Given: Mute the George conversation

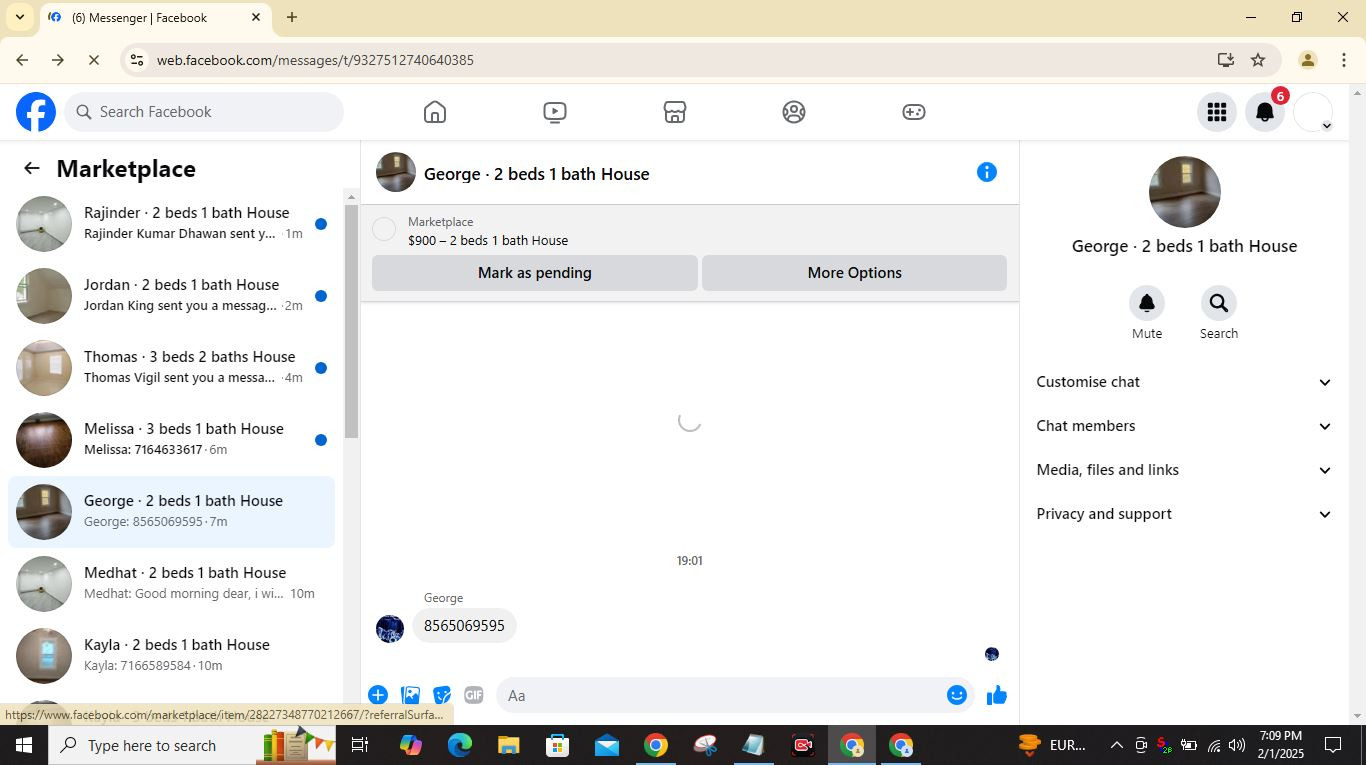Looking at the screenshot, I should point(1147,303).
